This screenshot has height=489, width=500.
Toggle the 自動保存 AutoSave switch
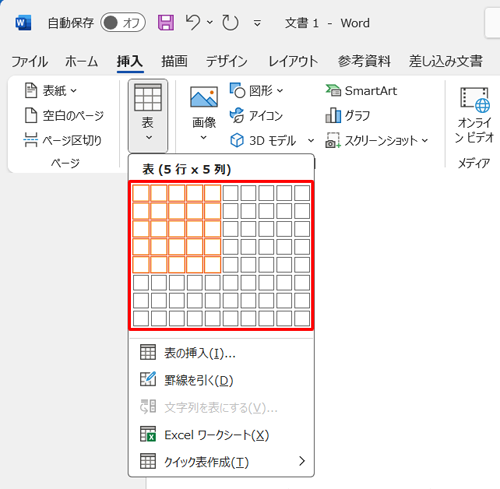tap(123, 23)
